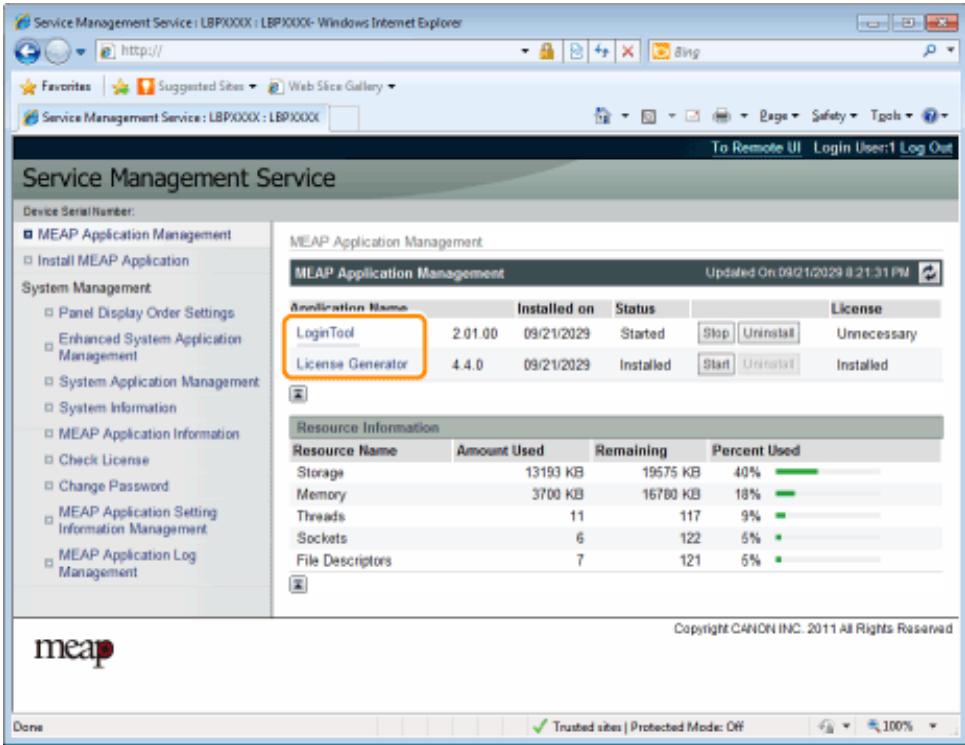965x745 pixels.
Task: Follow the To Remote UI link
Action: 756,148
